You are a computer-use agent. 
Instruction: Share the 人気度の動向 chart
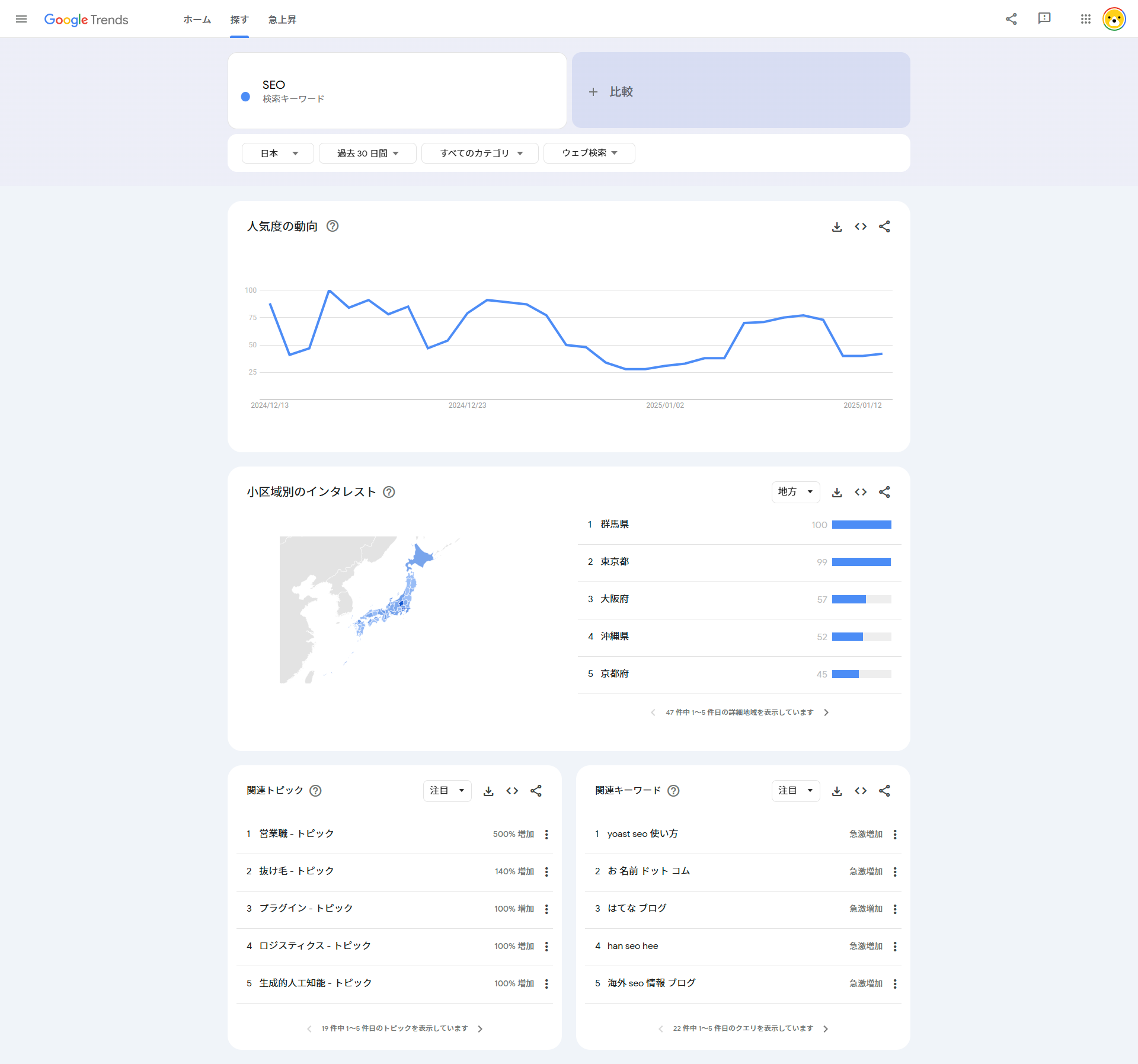click(884, 226)
